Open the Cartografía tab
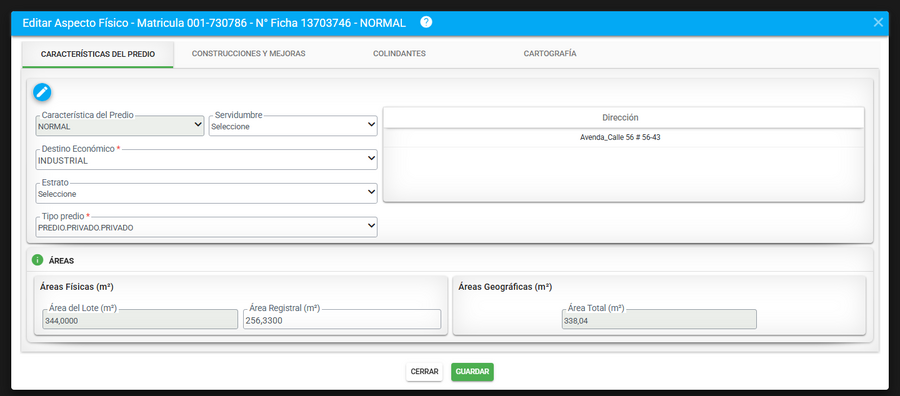The width and height of the screenshot is (900, 396). [550, 53]
